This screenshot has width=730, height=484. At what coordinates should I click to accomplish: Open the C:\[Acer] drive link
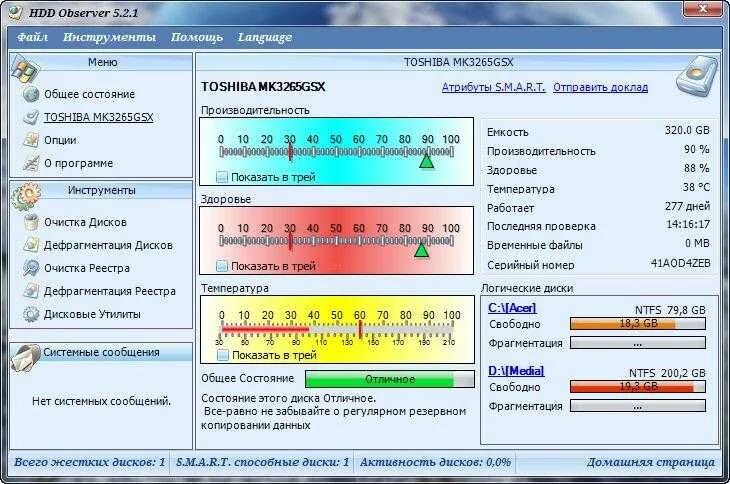click(512, 308)
